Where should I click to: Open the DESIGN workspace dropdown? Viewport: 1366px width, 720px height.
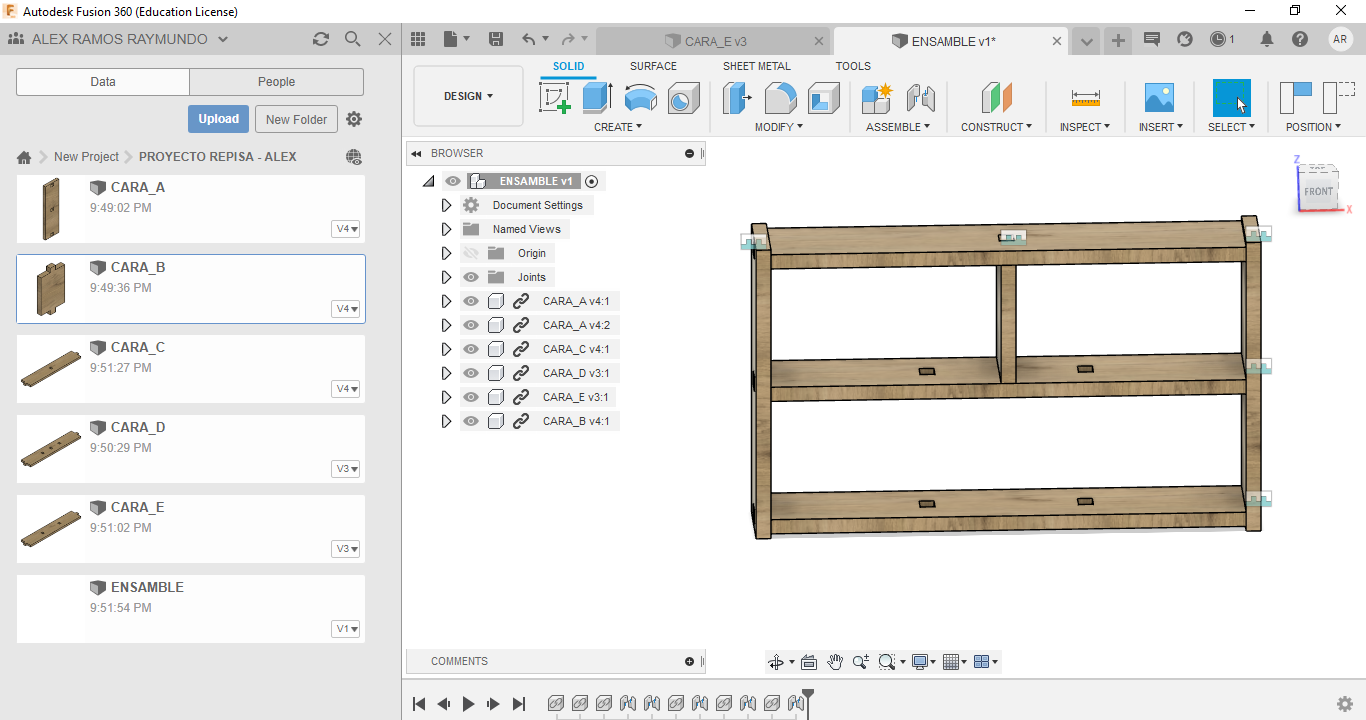(468, 96)
